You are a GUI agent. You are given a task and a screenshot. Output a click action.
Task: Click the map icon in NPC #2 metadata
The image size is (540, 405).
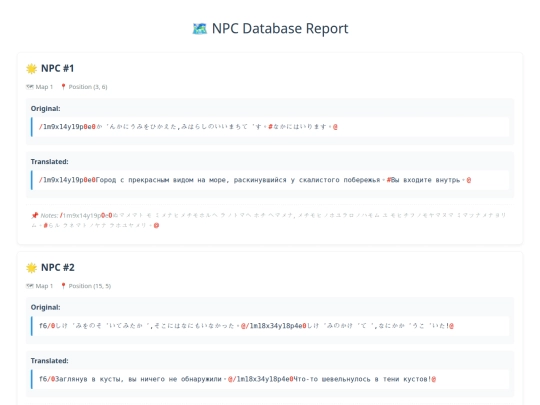click(30, 286)
